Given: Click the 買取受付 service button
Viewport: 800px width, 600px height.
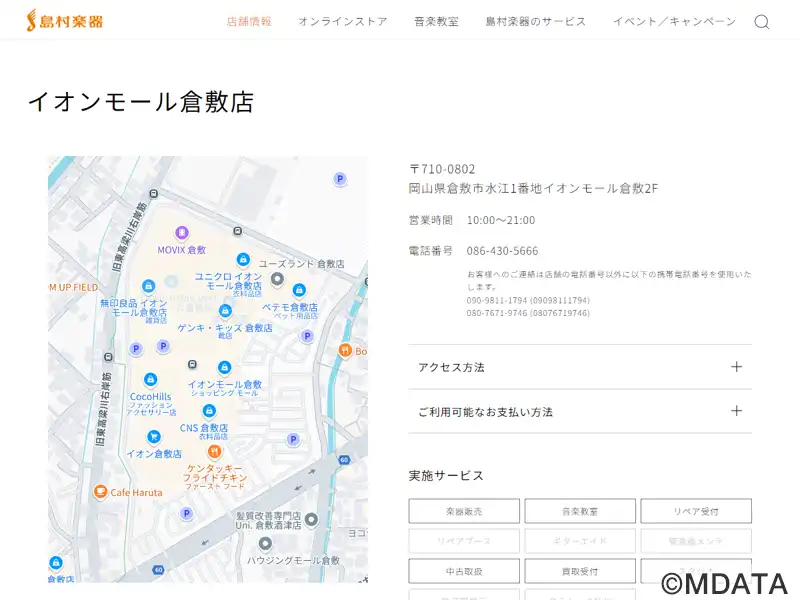Looking at the screenshot, I should (580, 571).
